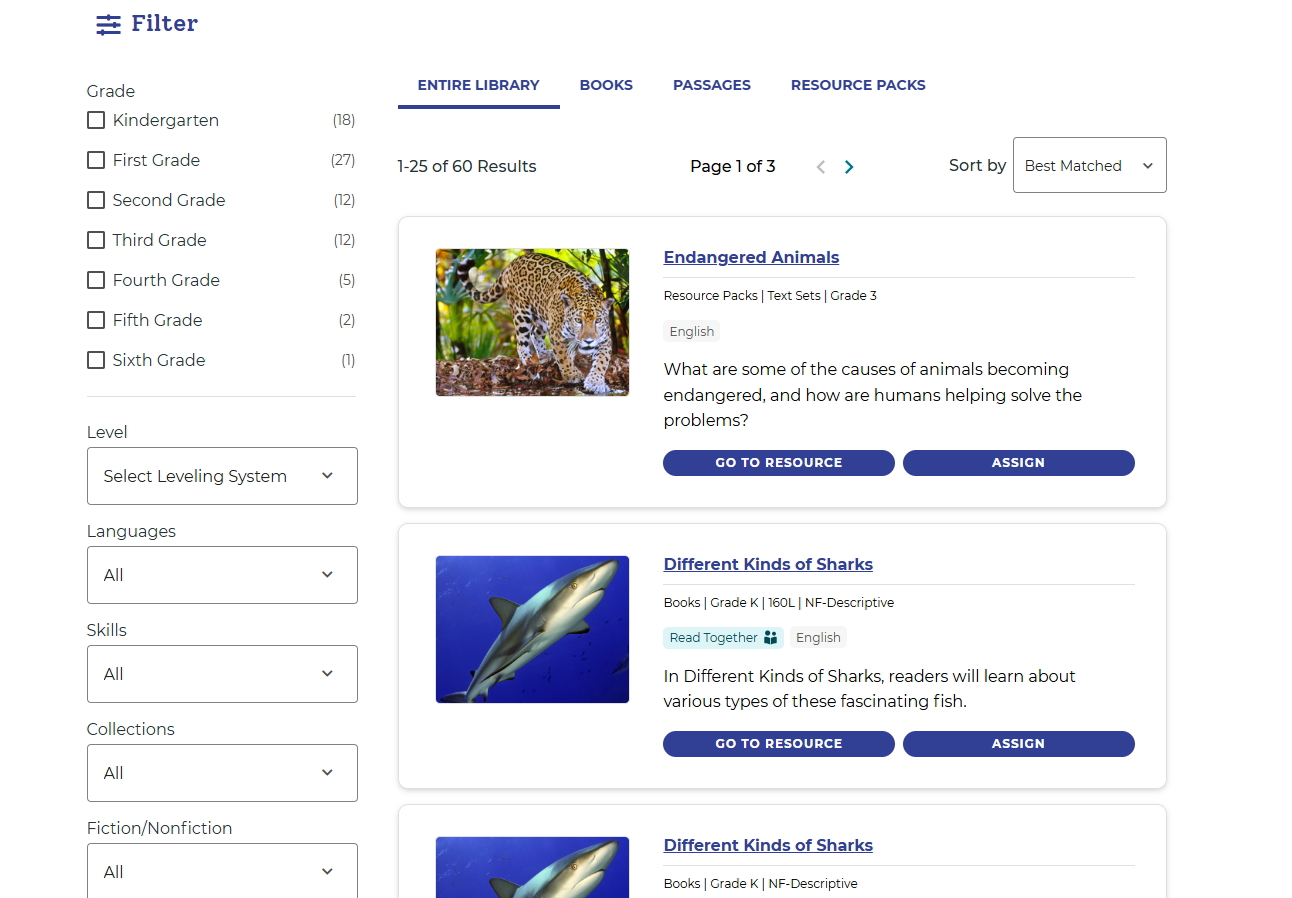Open the Sort by Best Matched dropdown
Screen dimensions: 1292x898
point(1090,165)
